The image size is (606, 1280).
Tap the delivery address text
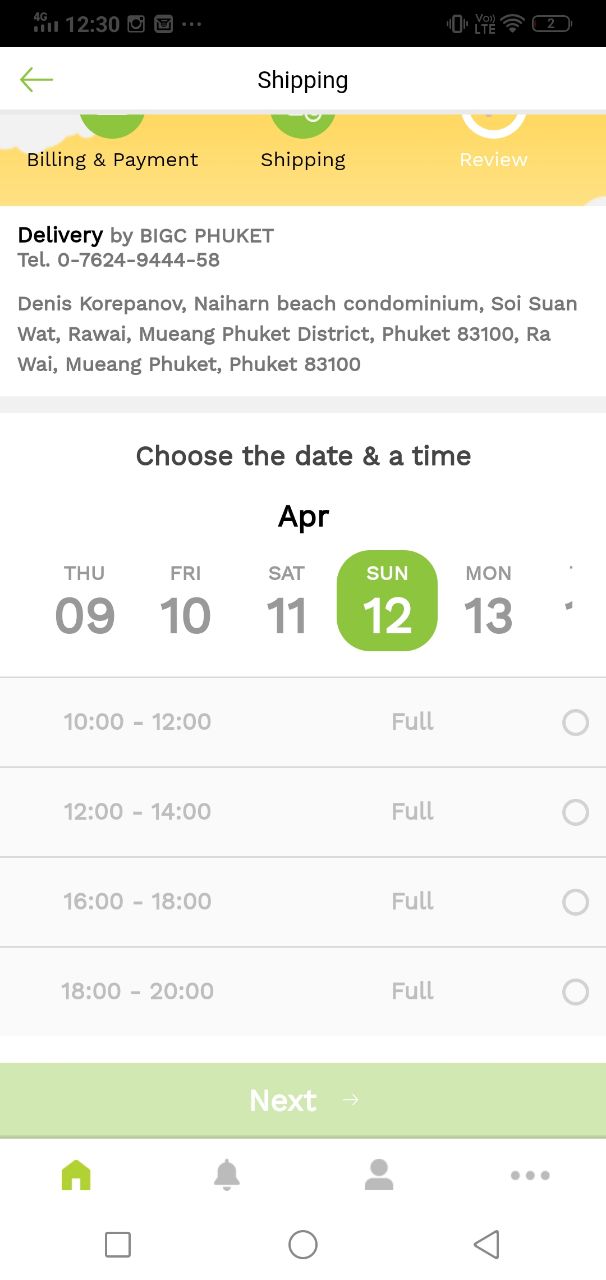click(298, 334)
